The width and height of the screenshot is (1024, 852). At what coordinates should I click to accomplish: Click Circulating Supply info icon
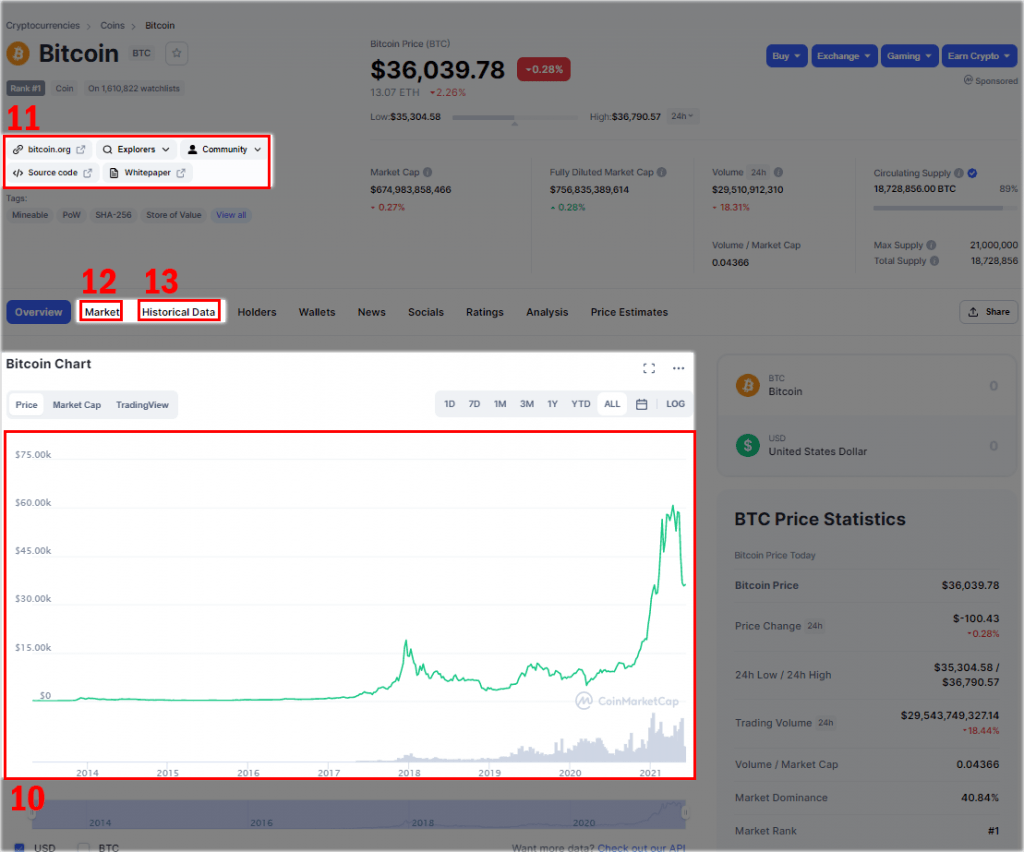pos(959,173)
